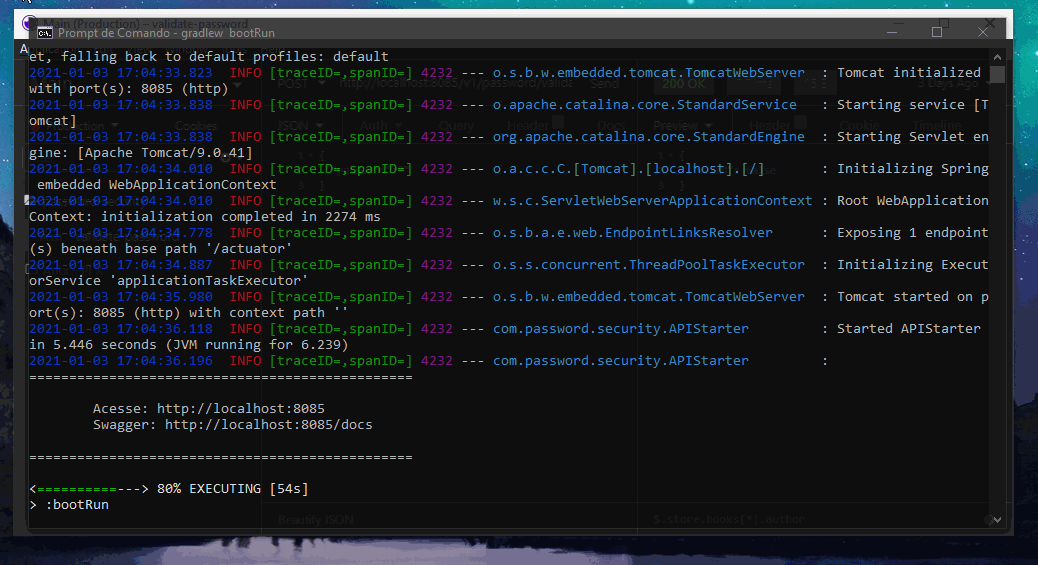
Task: Click the timestamp 17:04:36.118
Action: click(165, 329)
